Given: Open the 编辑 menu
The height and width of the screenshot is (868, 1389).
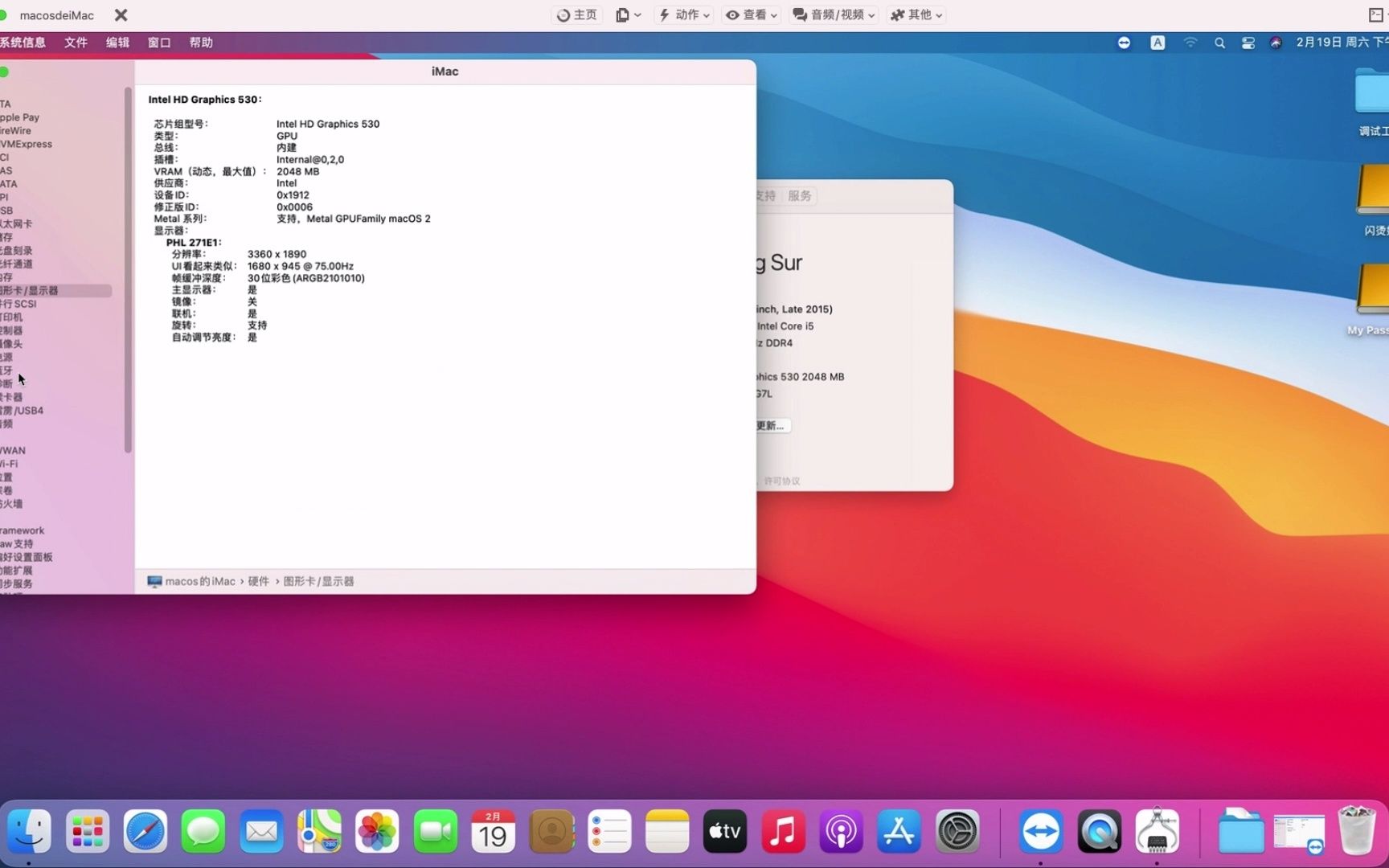Looking at the screenshot, I should [x=117, y=43].
